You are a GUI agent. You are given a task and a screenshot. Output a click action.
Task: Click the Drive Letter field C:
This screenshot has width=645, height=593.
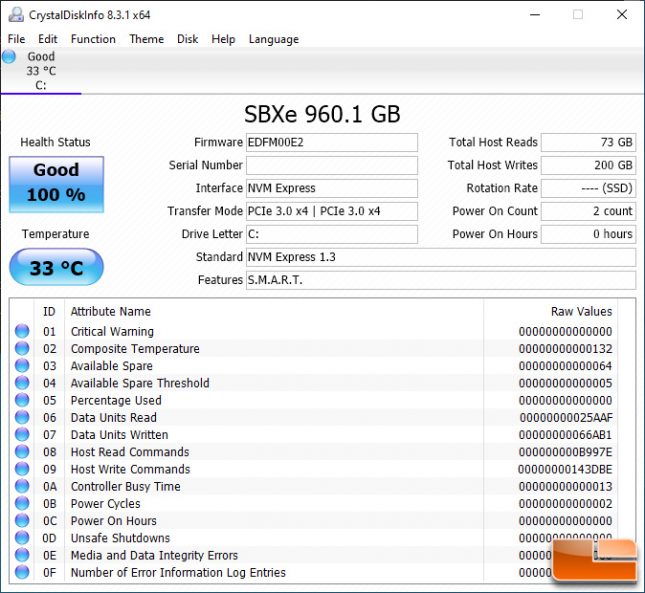(x=332, y=234)
